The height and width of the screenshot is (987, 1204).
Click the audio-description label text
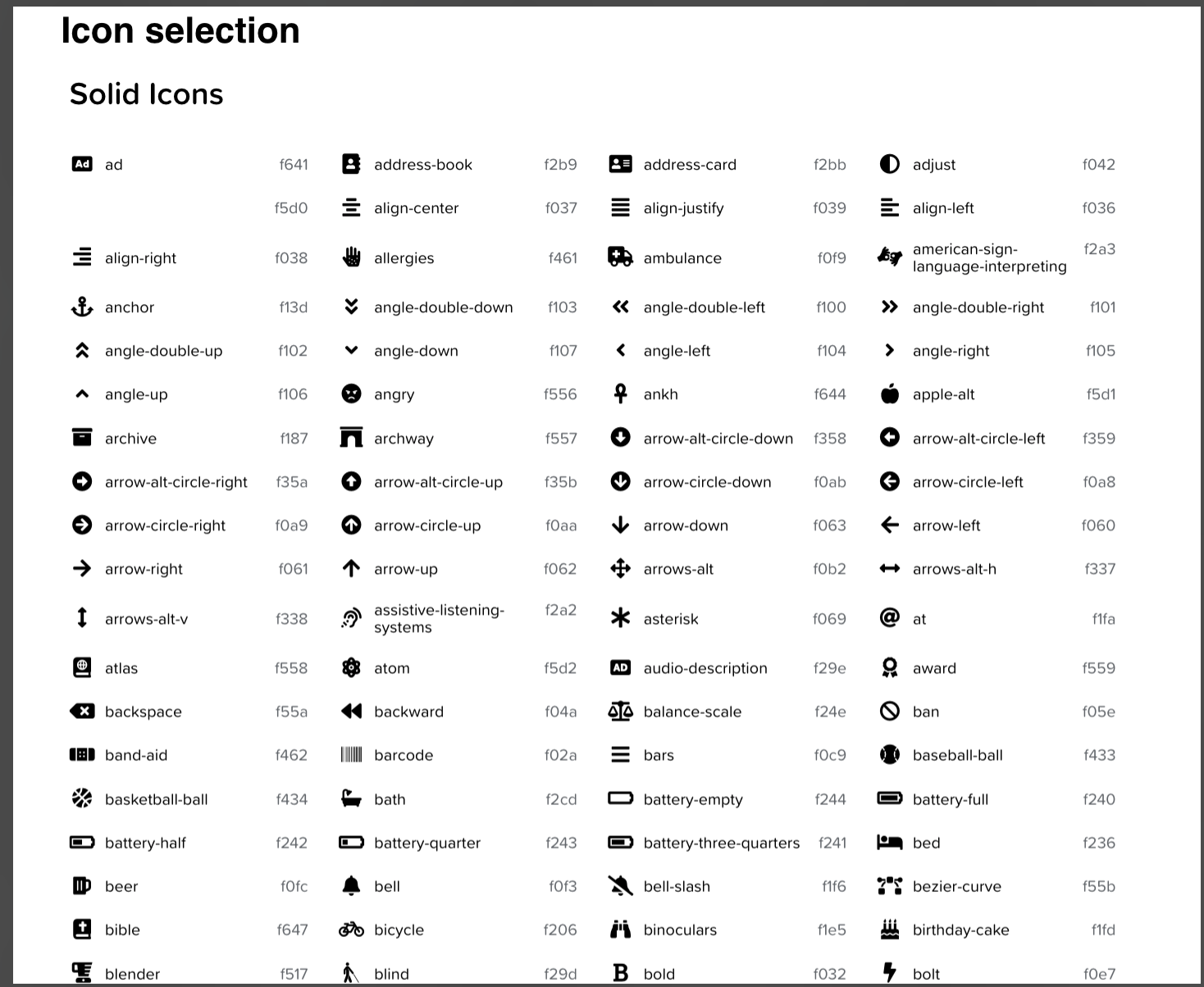(x=705, y=668)
